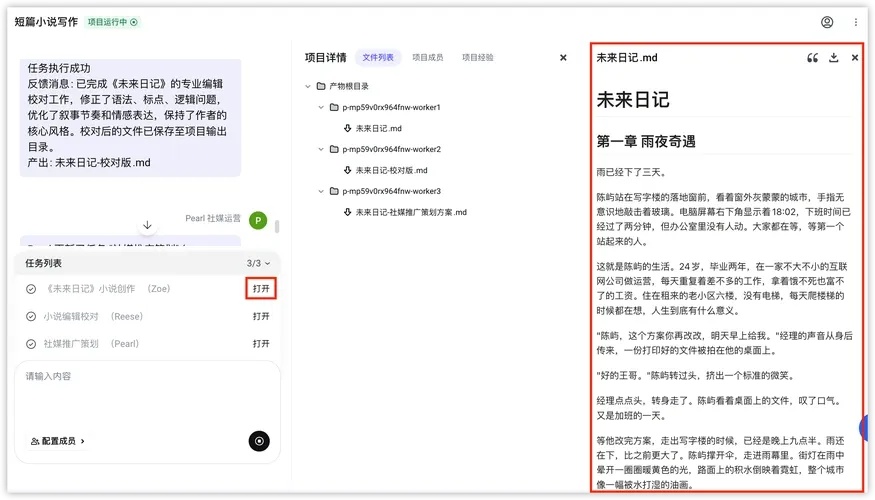
Task: Toggle check circle for 小说编辑校对 task
Action: tap(31, 316)
